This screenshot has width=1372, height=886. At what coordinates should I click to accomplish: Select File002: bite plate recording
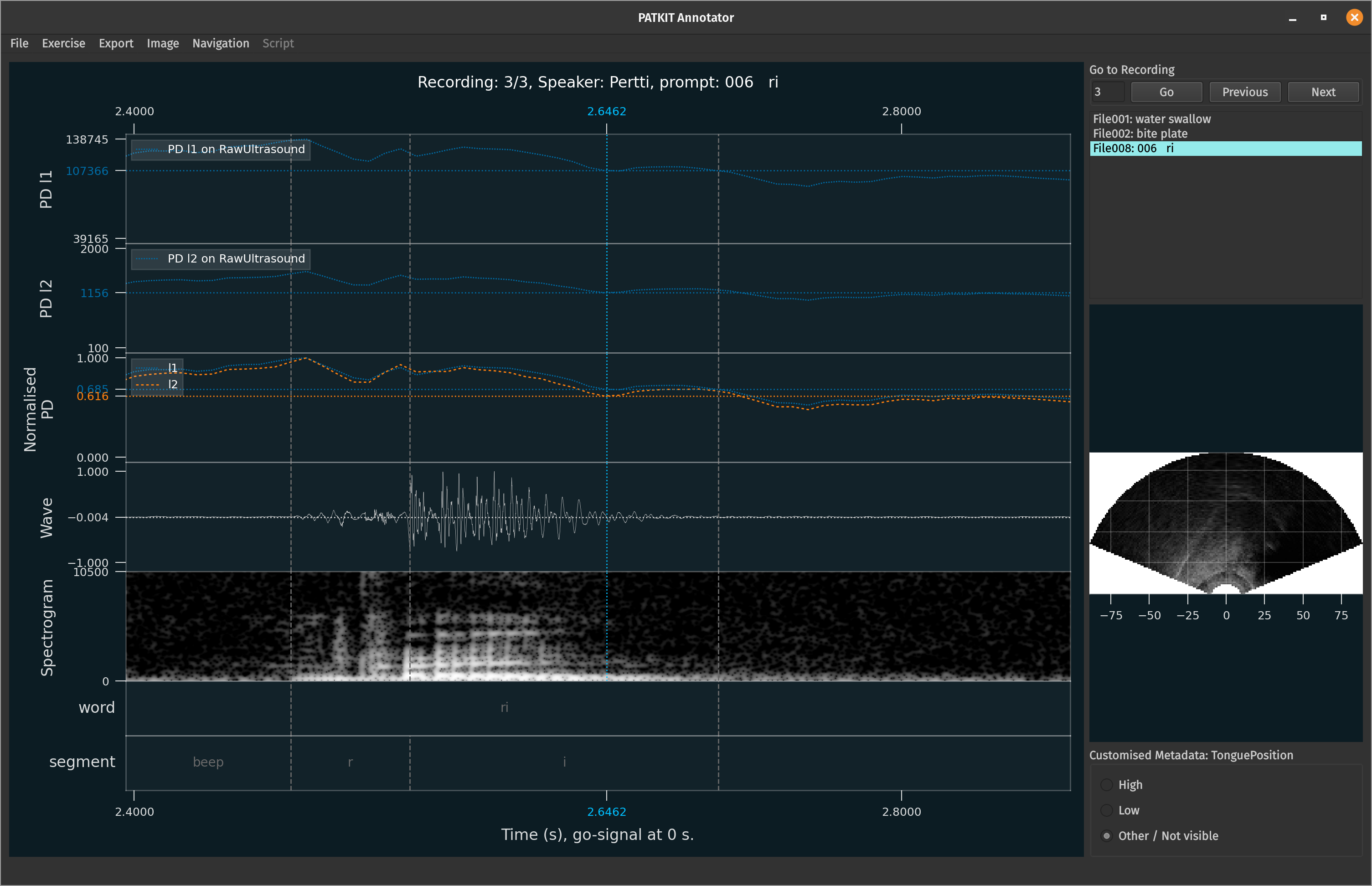[1140, 134]
